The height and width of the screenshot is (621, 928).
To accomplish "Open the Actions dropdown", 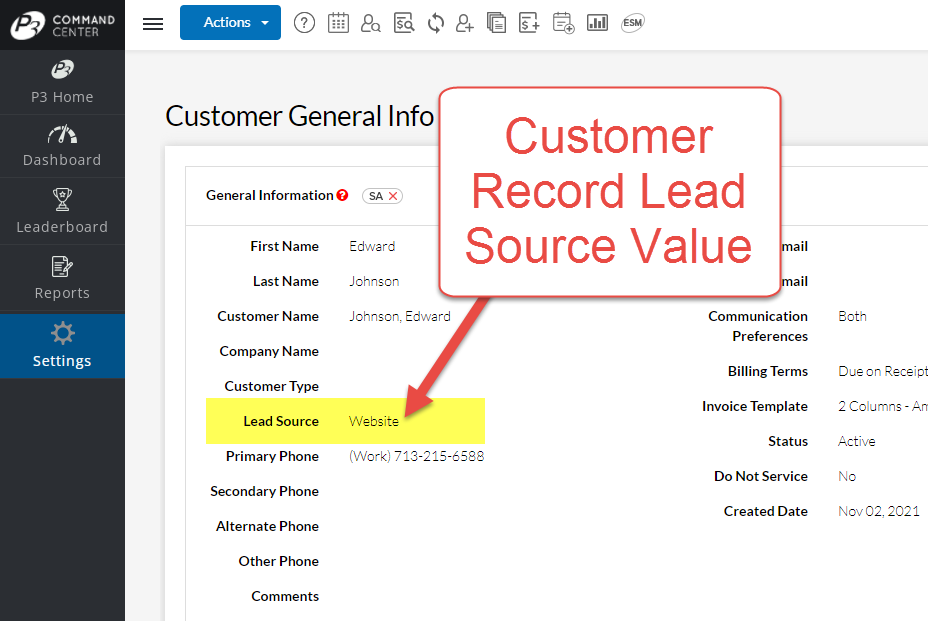I will click(x=230, y=22).
